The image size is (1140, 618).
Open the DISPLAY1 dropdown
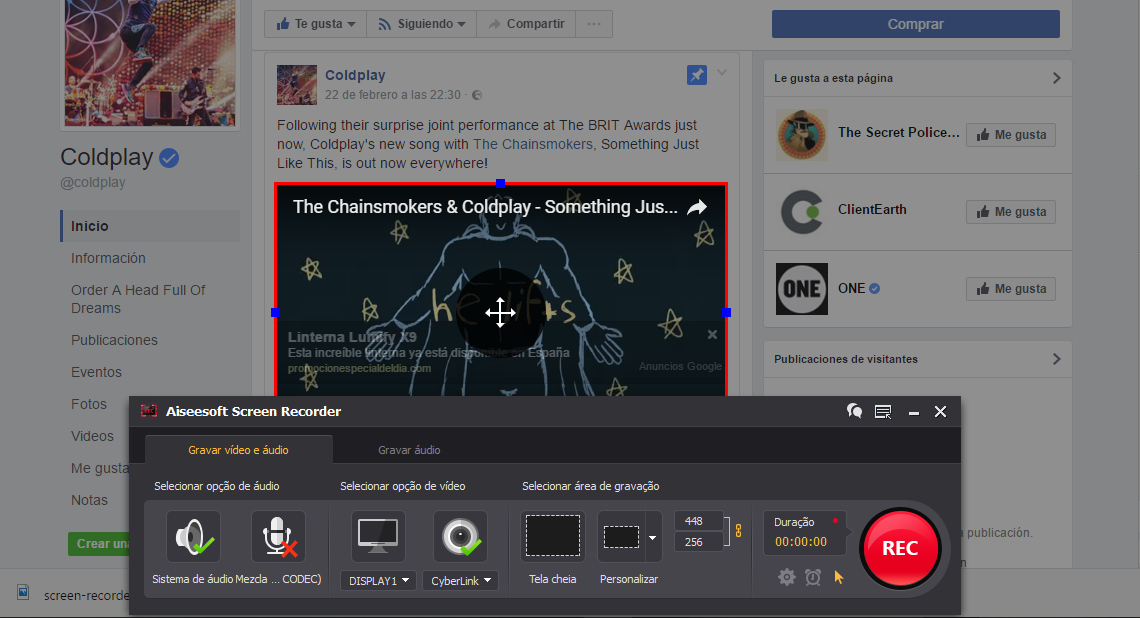[x=378, y=581]
